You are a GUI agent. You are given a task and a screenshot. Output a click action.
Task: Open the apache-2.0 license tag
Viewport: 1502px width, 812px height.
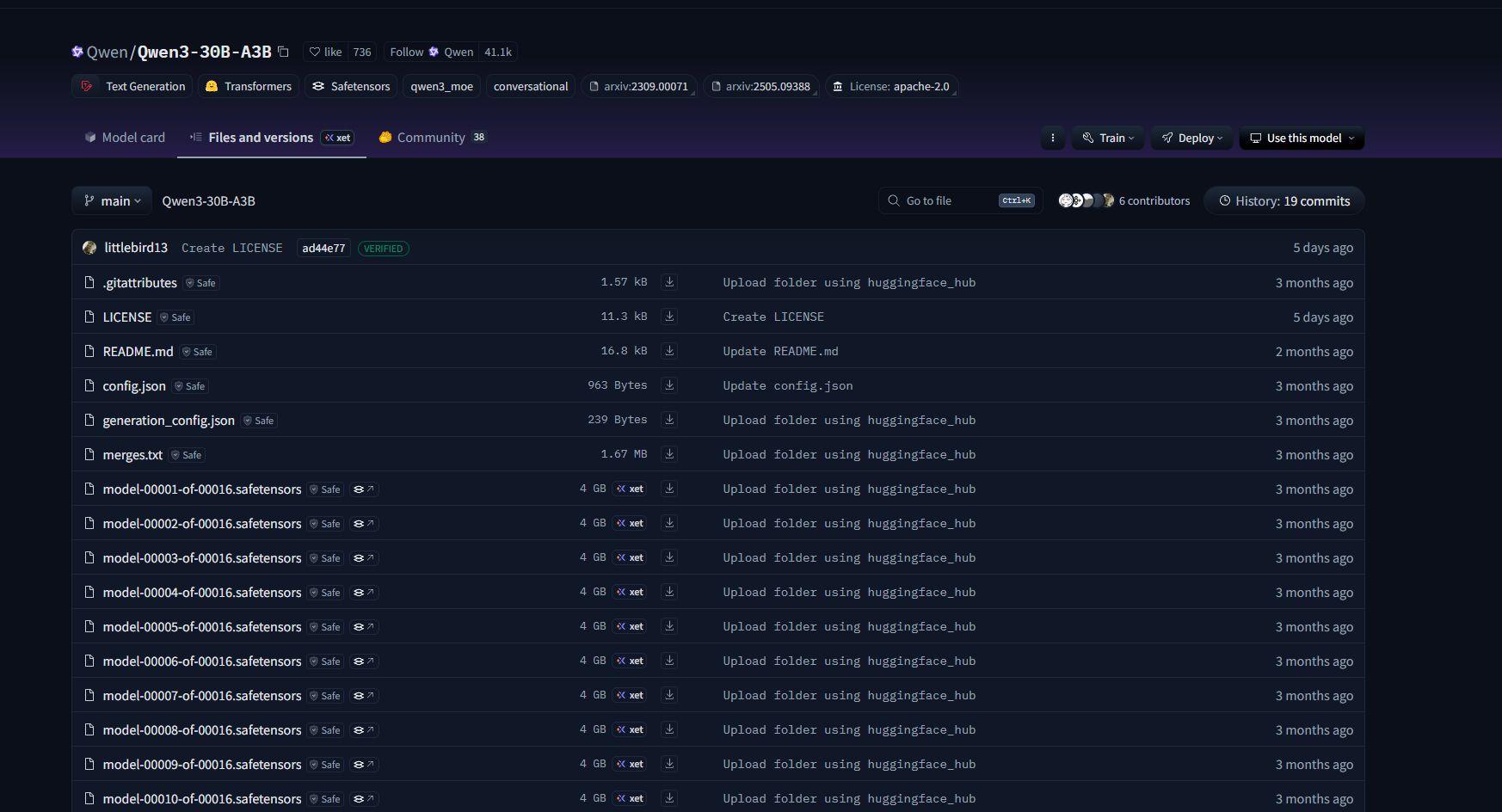click(891, 87)
